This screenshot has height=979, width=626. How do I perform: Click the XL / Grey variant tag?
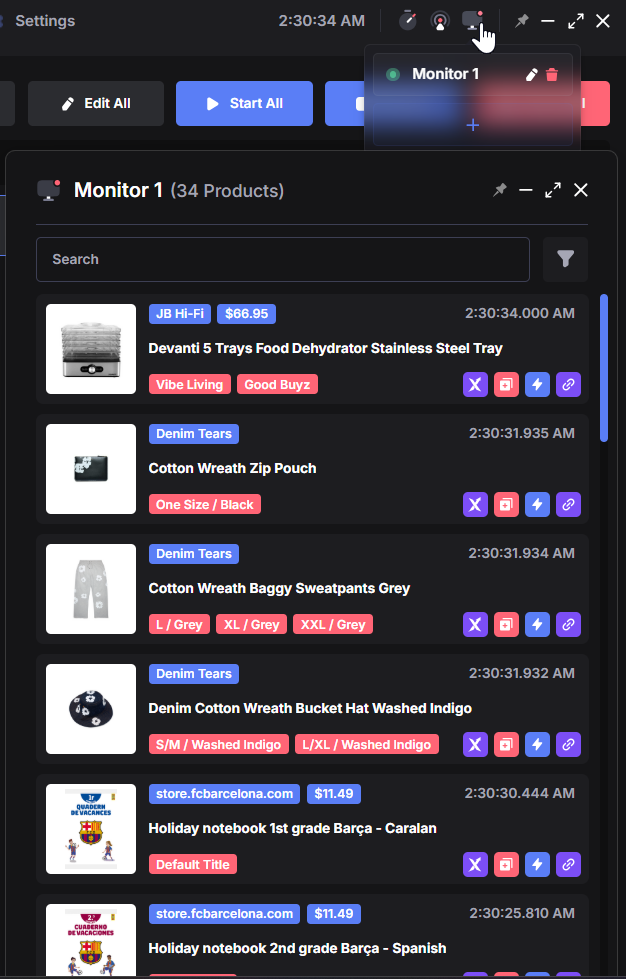point(252,624)
